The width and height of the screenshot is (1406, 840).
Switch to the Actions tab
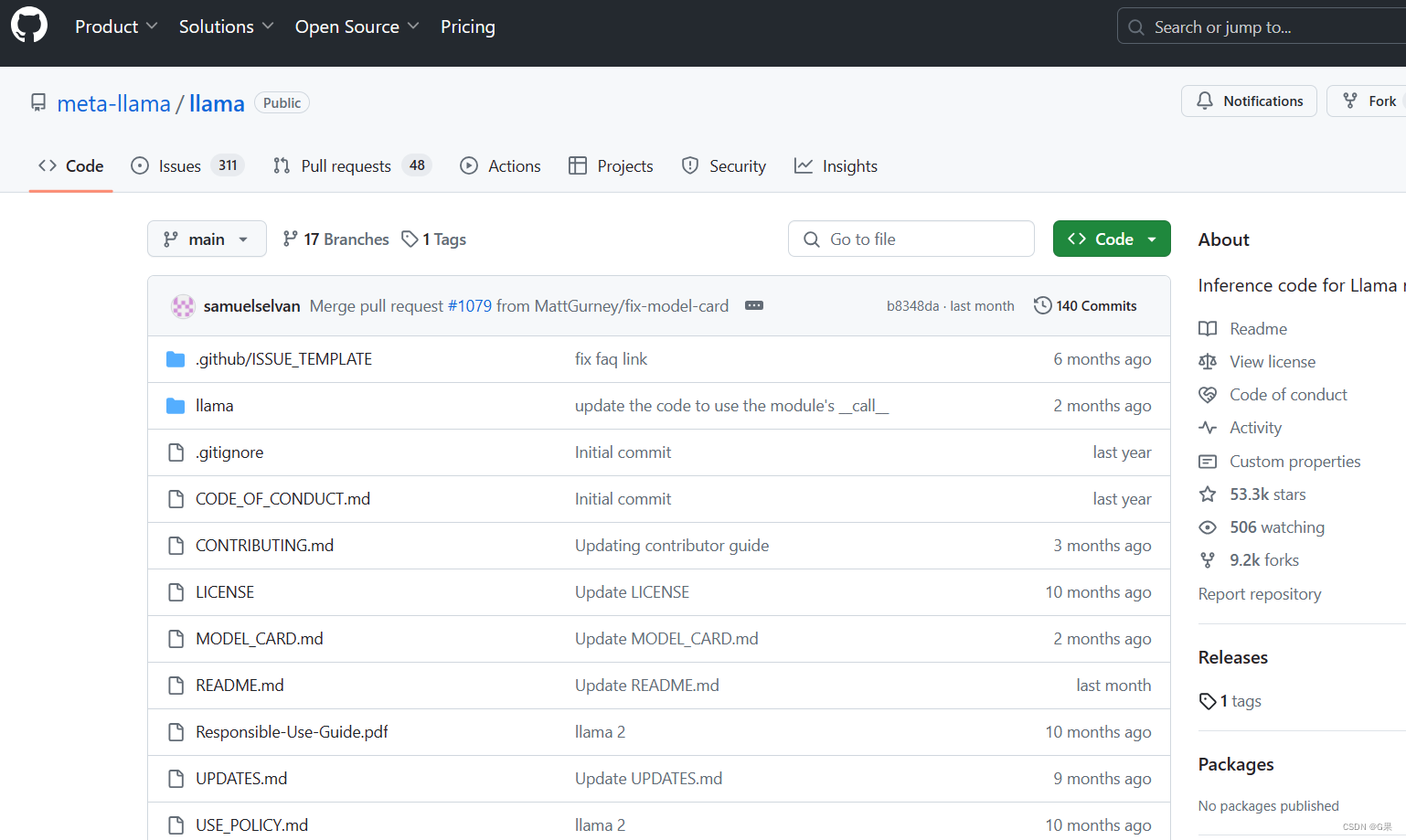coord(500,165)
